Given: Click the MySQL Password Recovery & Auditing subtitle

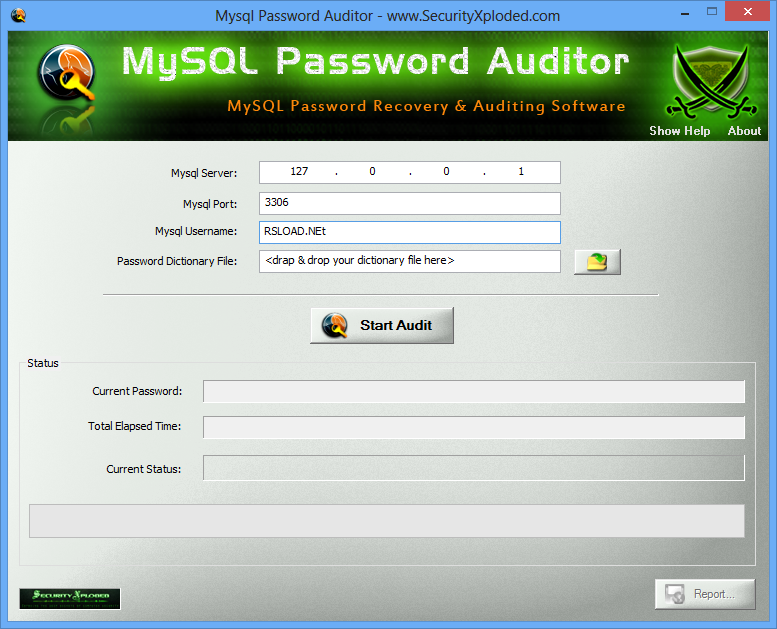Looking at the screenshot, I should pos(426,106).
